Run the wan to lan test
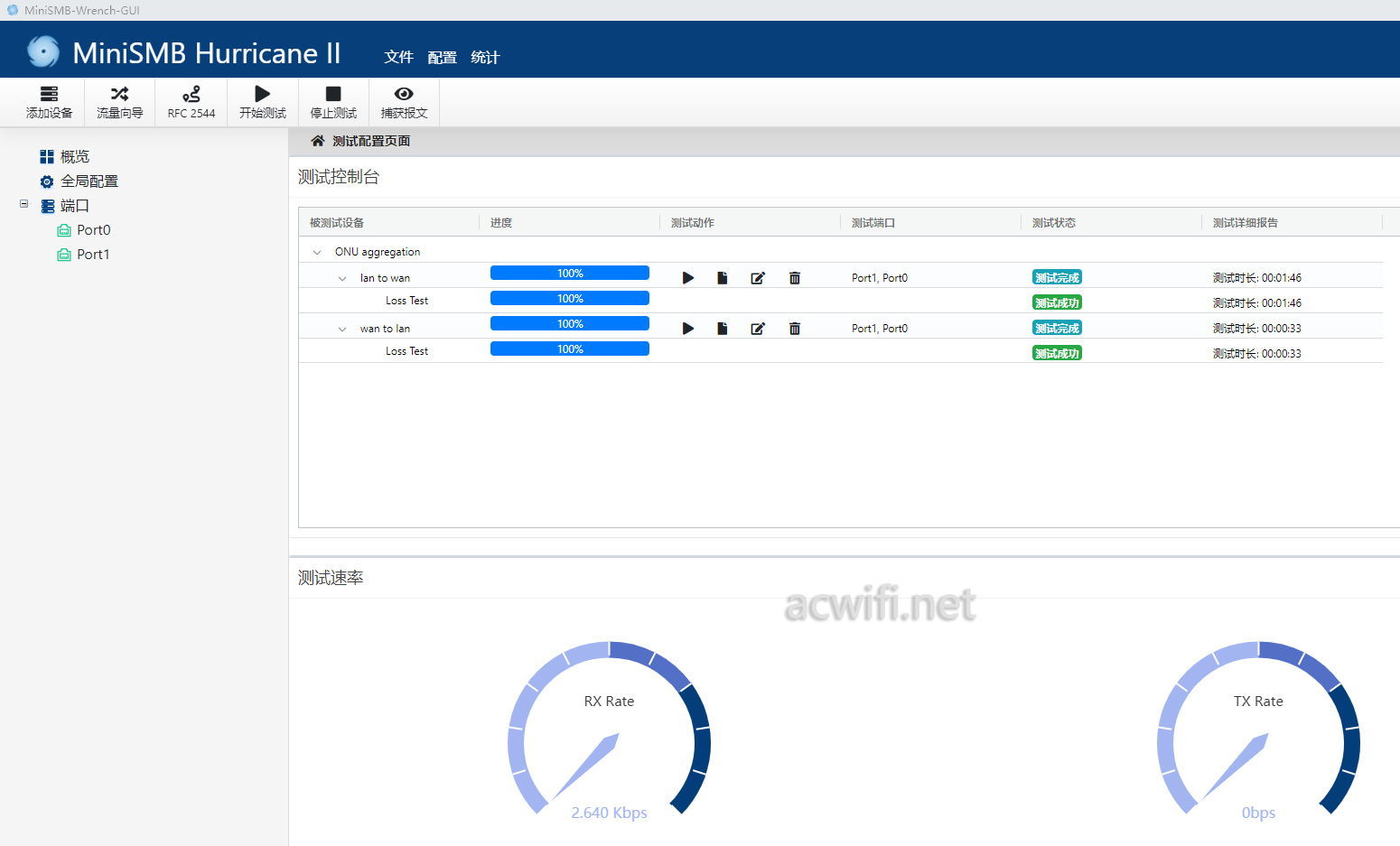This screenshot has height=846, width=1400. pyautogui.click(x=688, y=329)
